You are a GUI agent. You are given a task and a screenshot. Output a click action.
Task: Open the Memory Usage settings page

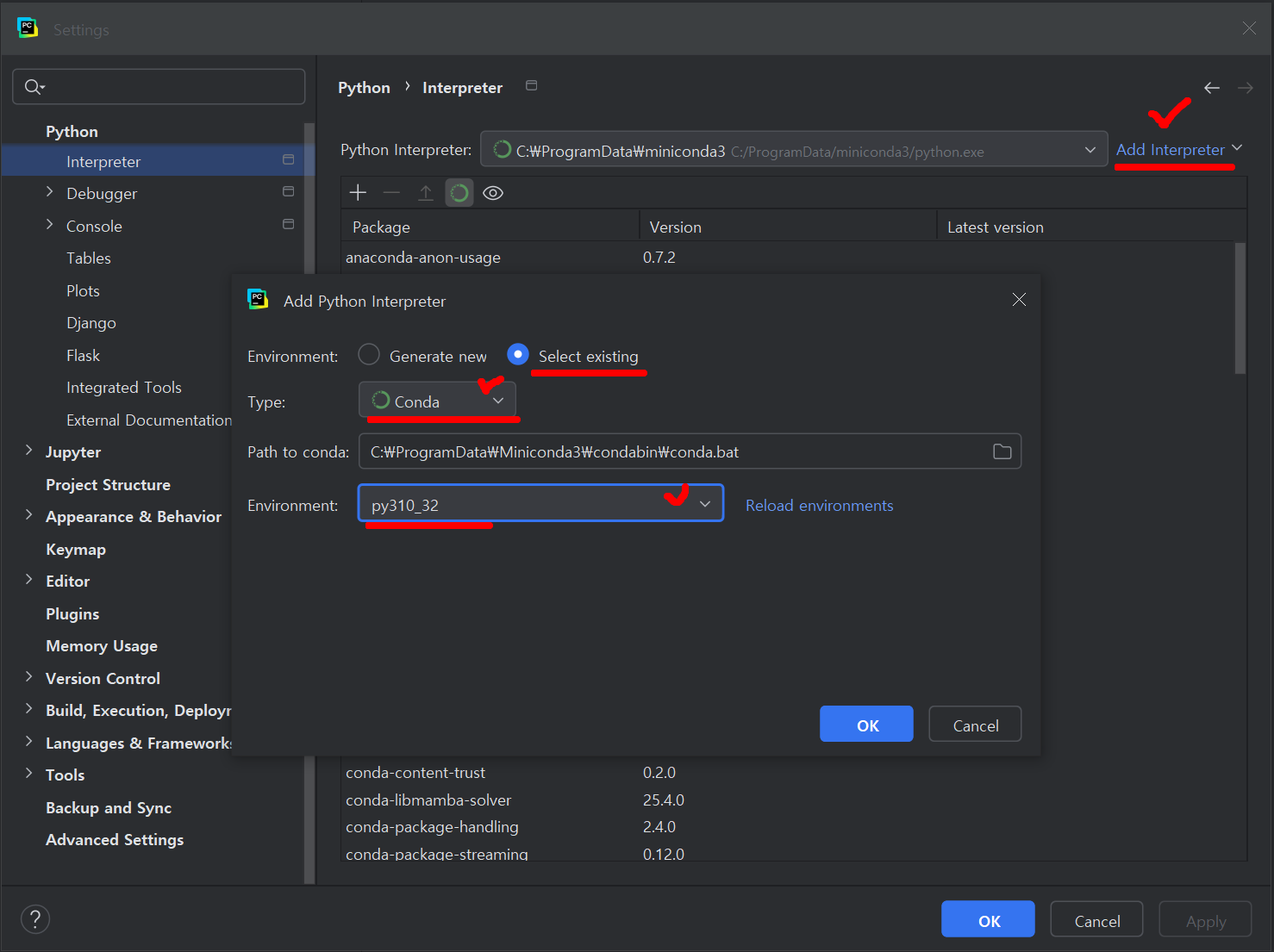tap(102, 646)
